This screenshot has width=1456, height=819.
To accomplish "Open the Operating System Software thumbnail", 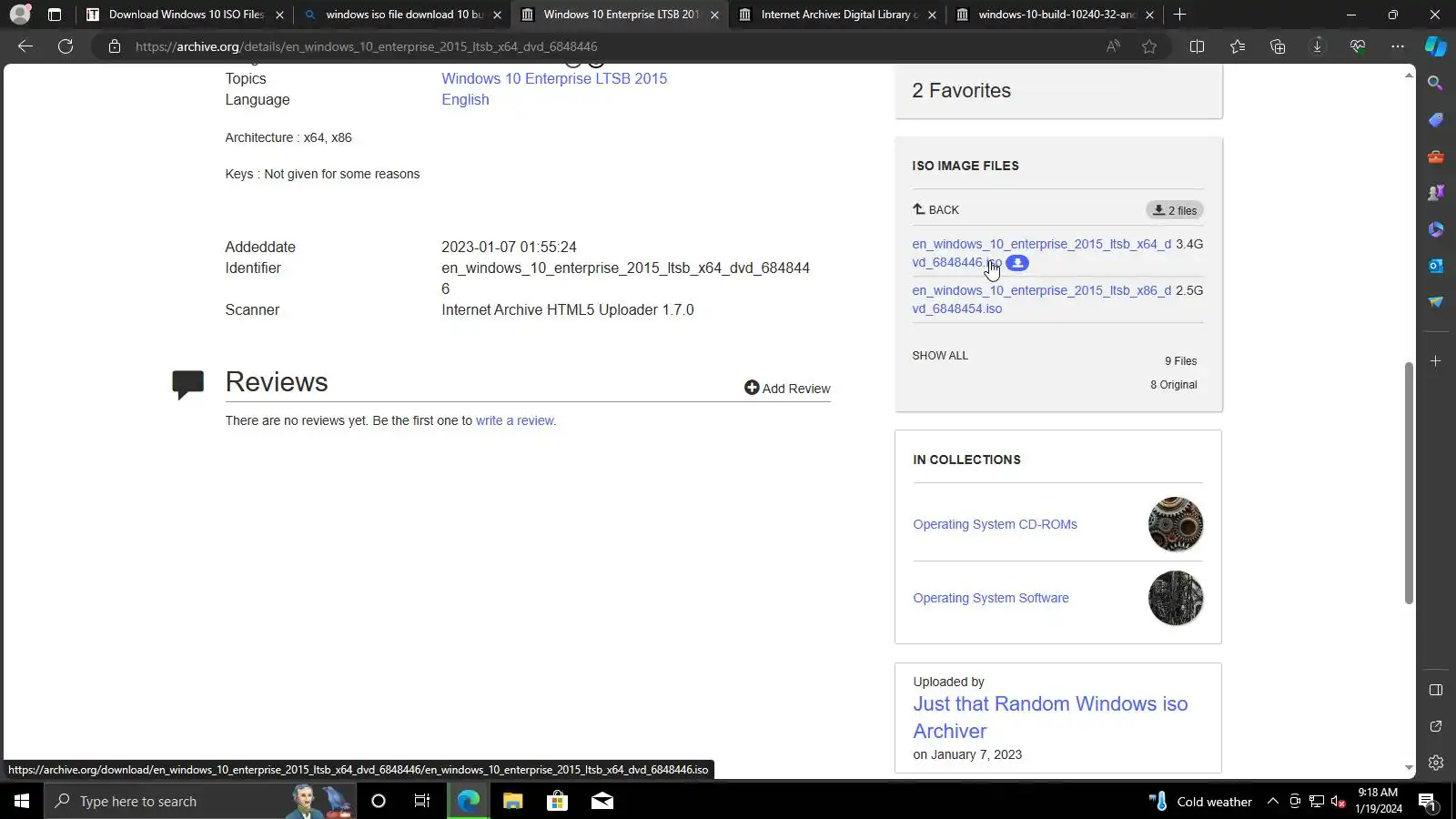I will (x=1176, y=598).
